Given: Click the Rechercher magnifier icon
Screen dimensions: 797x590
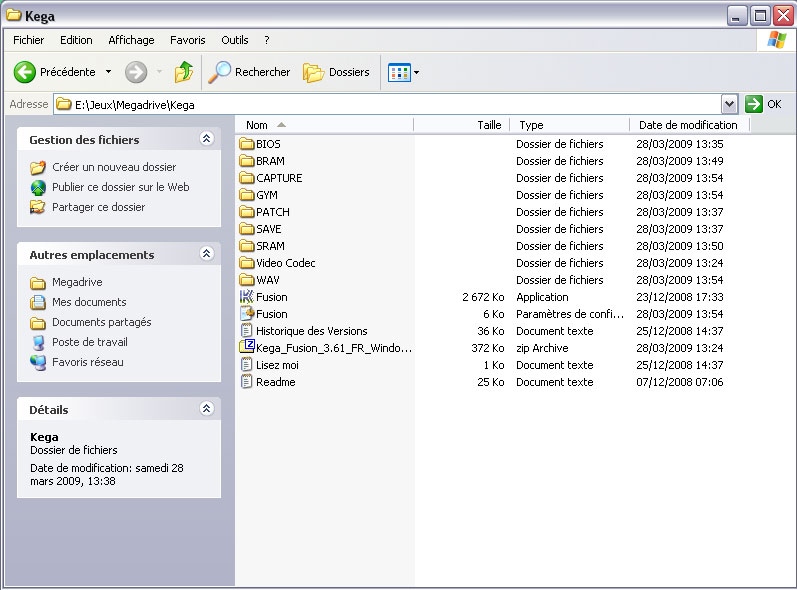Looking at the screenshot, I should click(x=220, y=72).
